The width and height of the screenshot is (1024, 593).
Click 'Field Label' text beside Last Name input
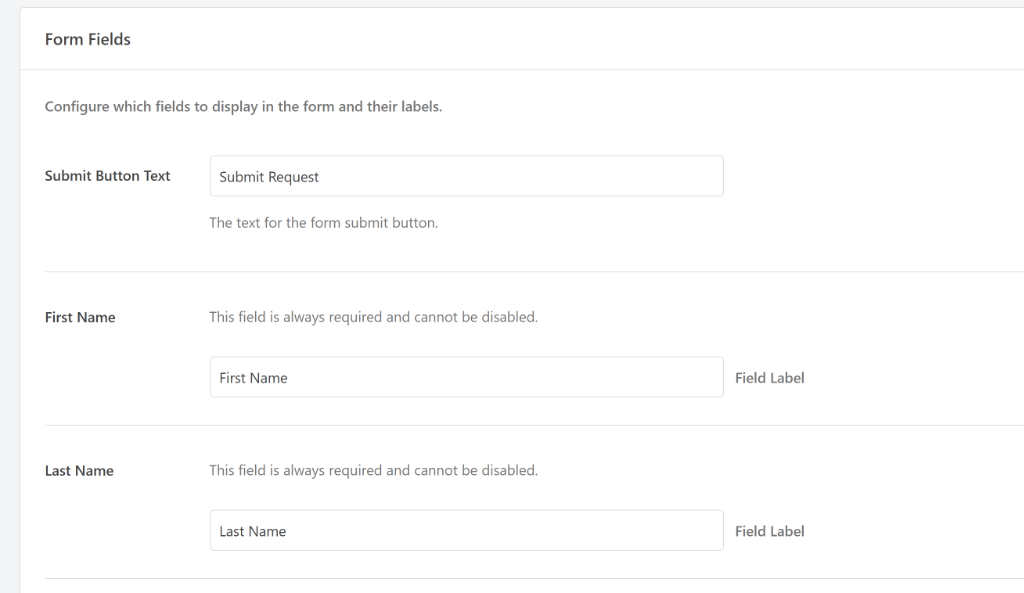[769, 531]
